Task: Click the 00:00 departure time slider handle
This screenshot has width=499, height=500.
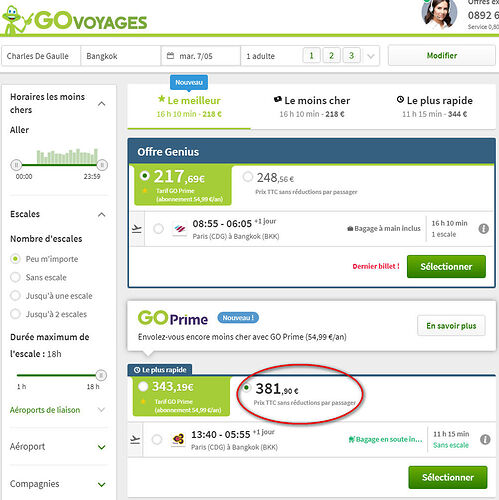Action: point(16,165)
